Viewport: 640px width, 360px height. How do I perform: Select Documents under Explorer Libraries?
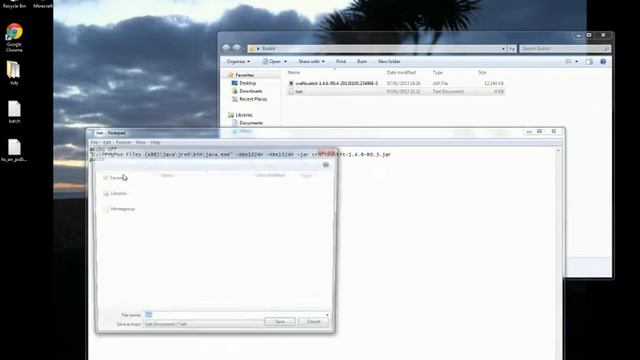251,122
